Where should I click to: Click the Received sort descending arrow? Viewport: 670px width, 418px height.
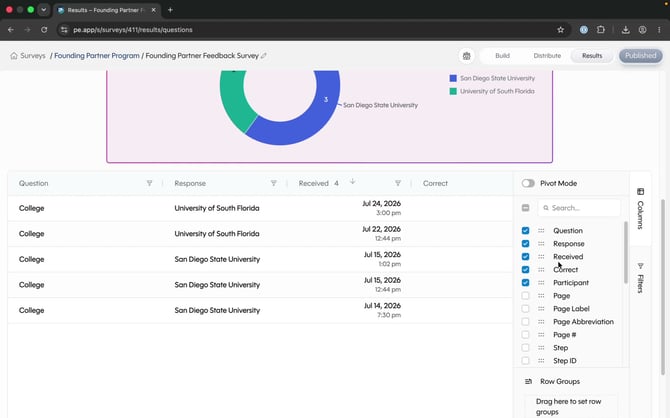[x=353, y=182]
